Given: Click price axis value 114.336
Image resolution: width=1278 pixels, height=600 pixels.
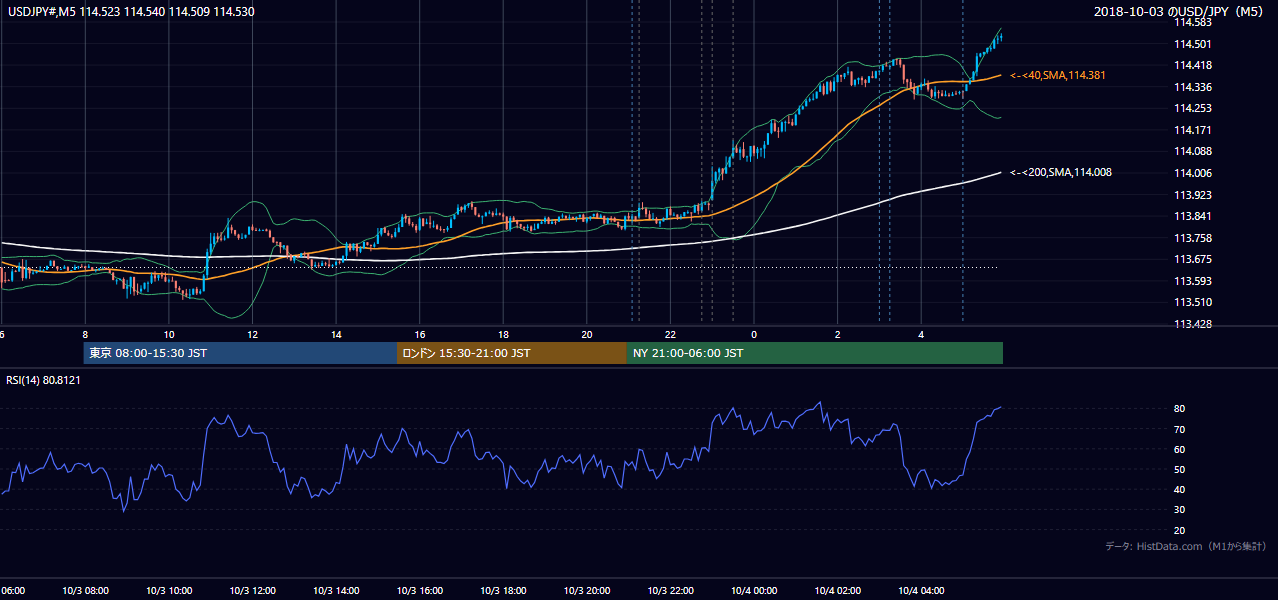Looking at the screenshot, I should [1193, 87].
